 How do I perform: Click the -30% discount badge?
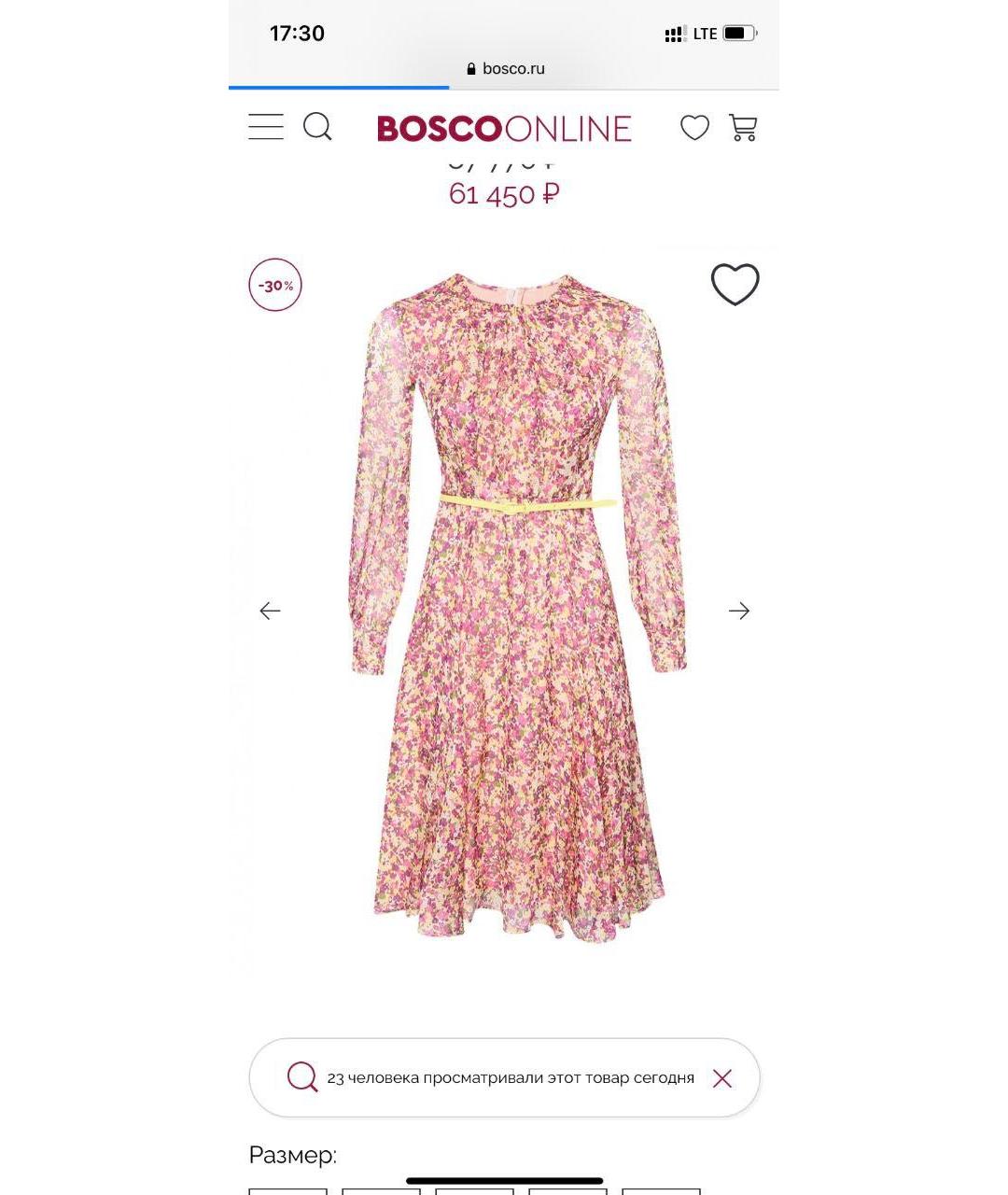[275, 285]
